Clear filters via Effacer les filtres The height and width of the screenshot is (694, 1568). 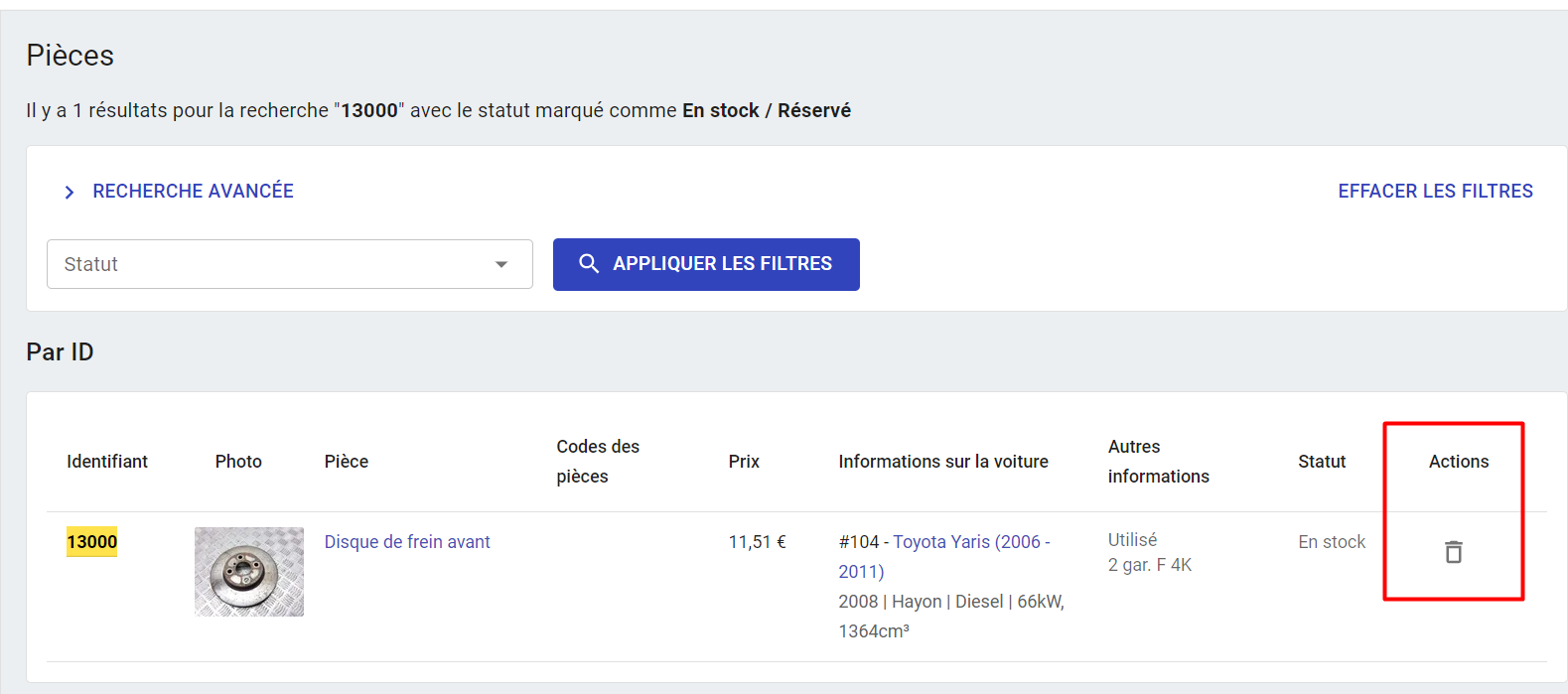click(x=1435, y=191)
